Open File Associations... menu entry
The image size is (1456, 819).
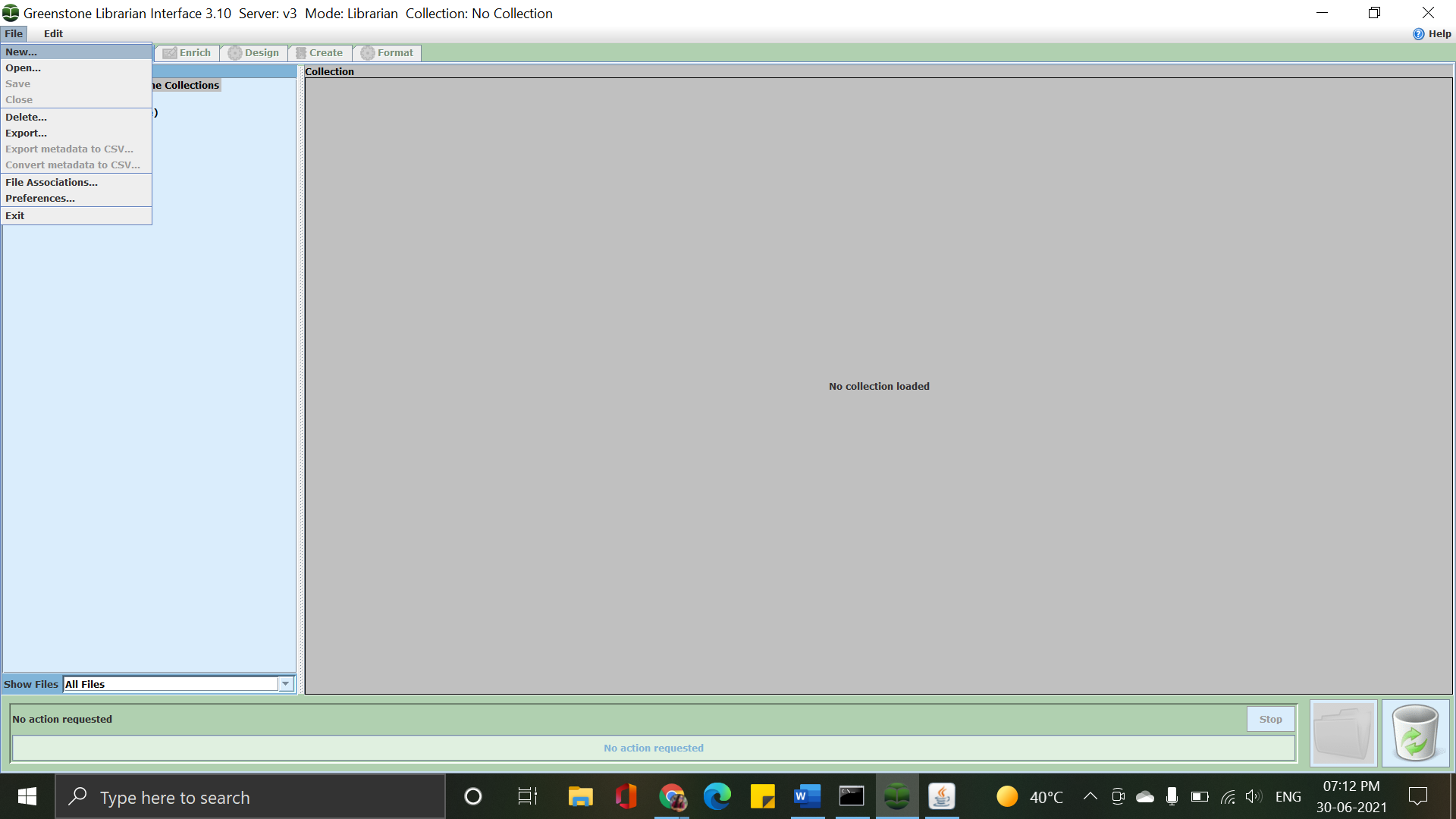click(x=76, y=182)
